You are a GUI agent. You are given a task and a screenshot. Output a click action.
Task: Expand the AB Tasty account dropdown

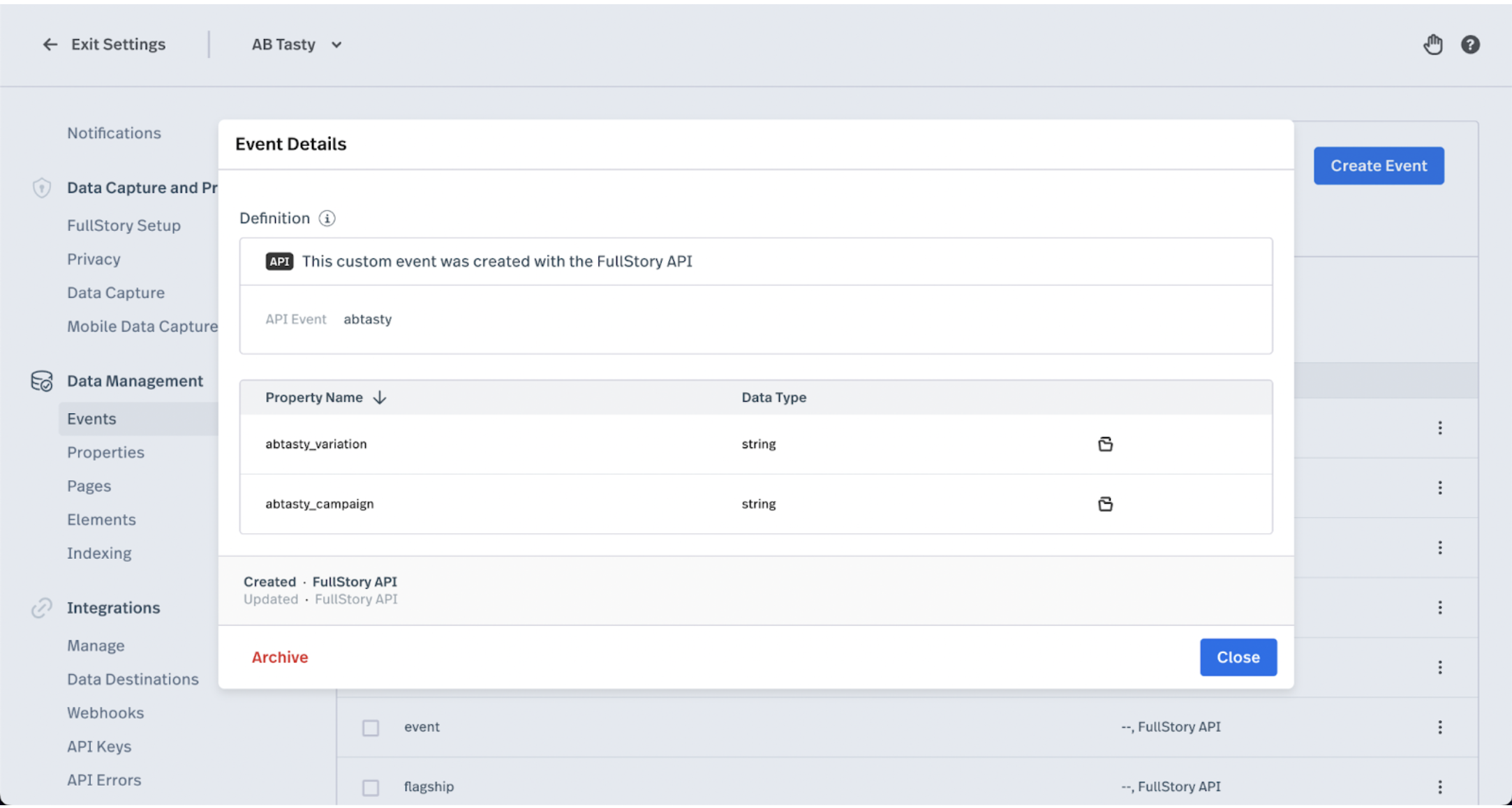click(x=297, y=45)
